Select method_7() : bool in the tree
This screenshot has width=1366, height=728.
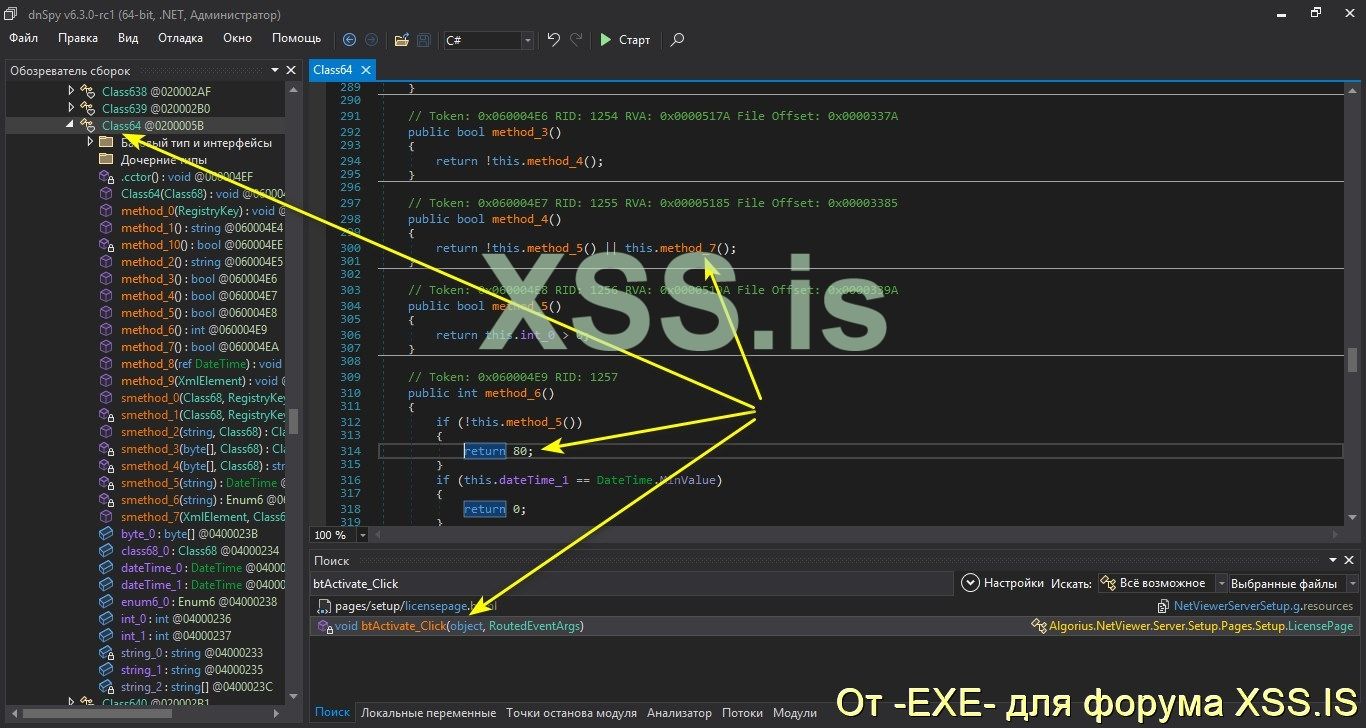click(x=190, y=347)
